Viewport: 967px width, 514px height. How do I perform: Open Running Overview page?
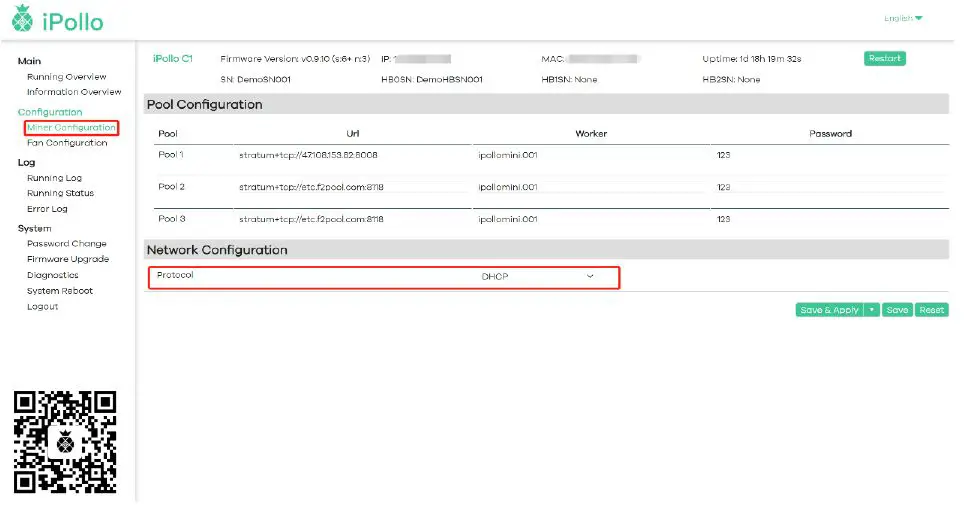[67, 77]
